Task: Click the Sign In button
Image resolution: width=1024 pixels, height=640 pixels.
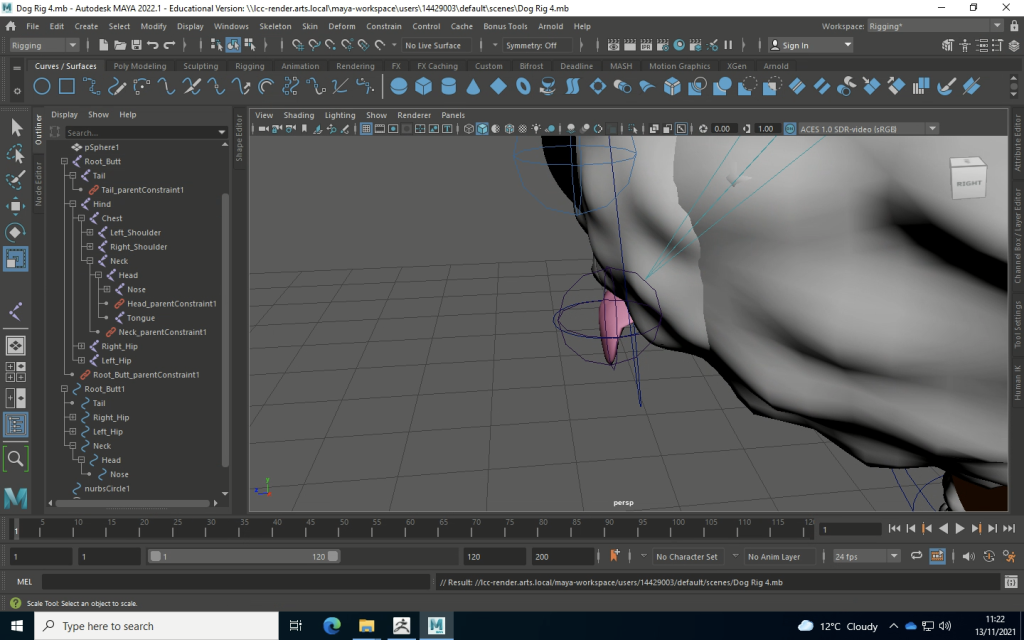Action: pyautogui.click(x=796, y=45)
